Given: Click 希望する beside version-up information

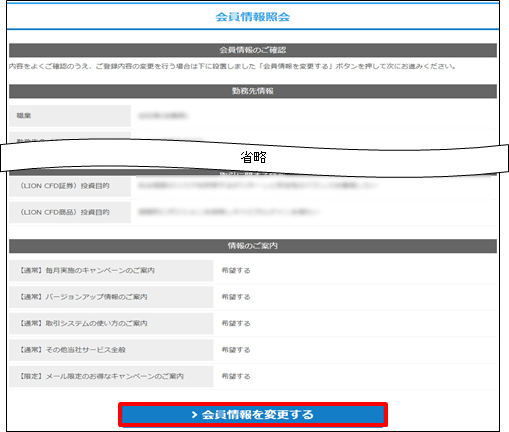Looking at the screenshot, I should click(x=236, y=297).
